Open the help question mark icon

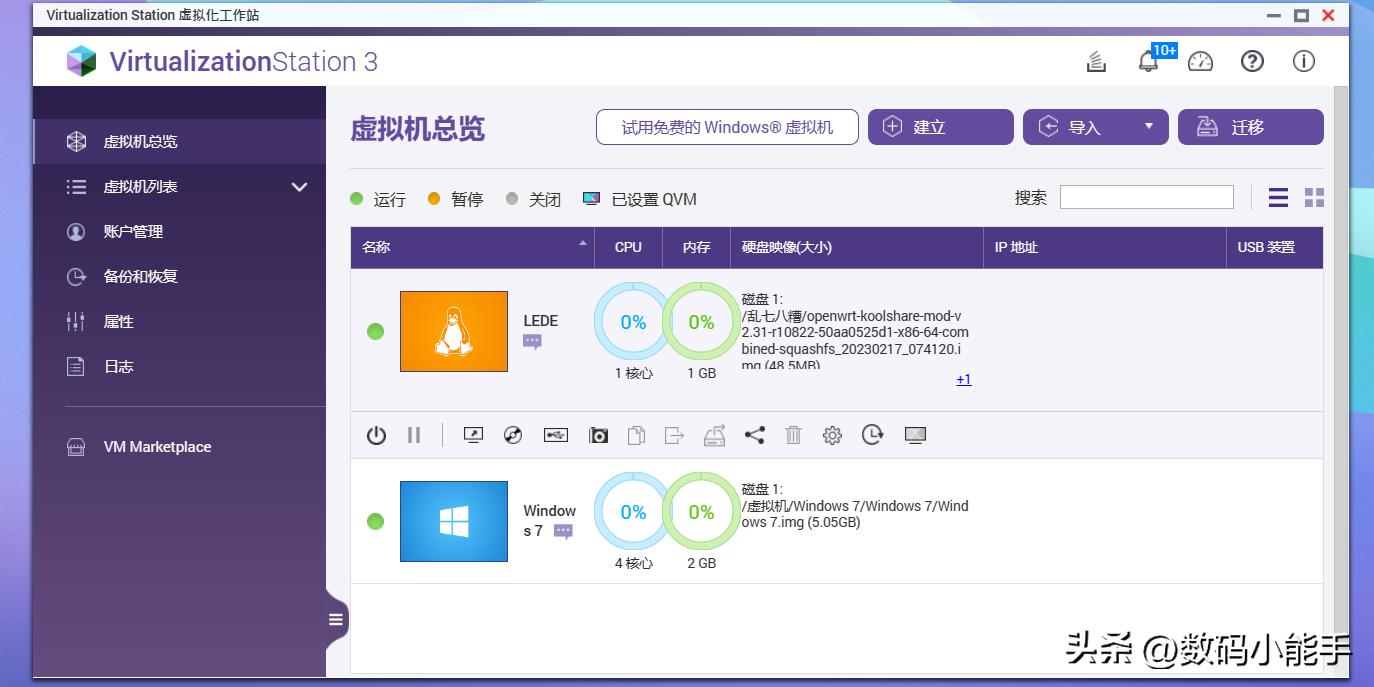(1252, 61)
